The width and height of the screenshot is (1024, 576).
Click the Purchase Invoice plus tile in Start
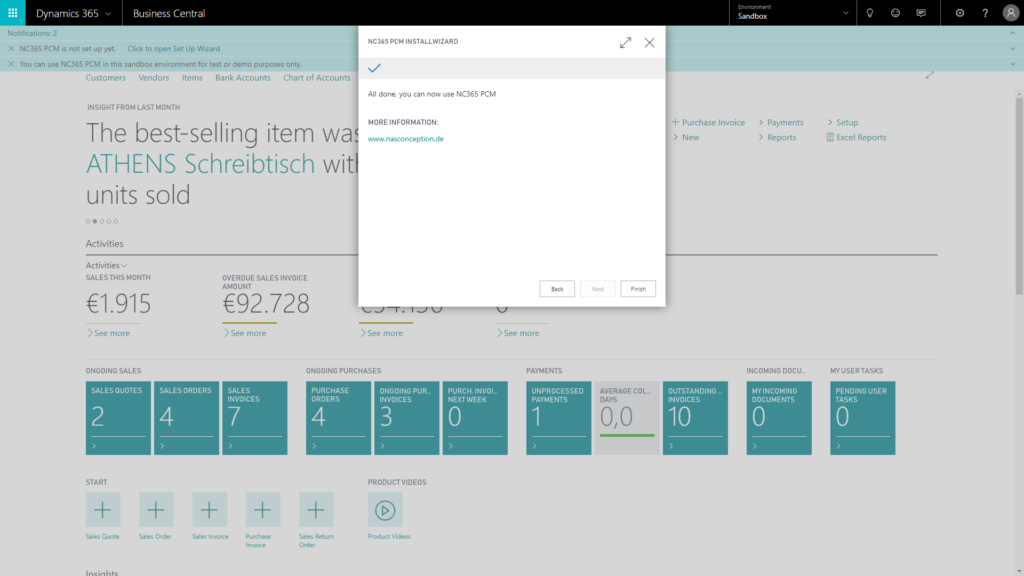[x=263, y=510]
